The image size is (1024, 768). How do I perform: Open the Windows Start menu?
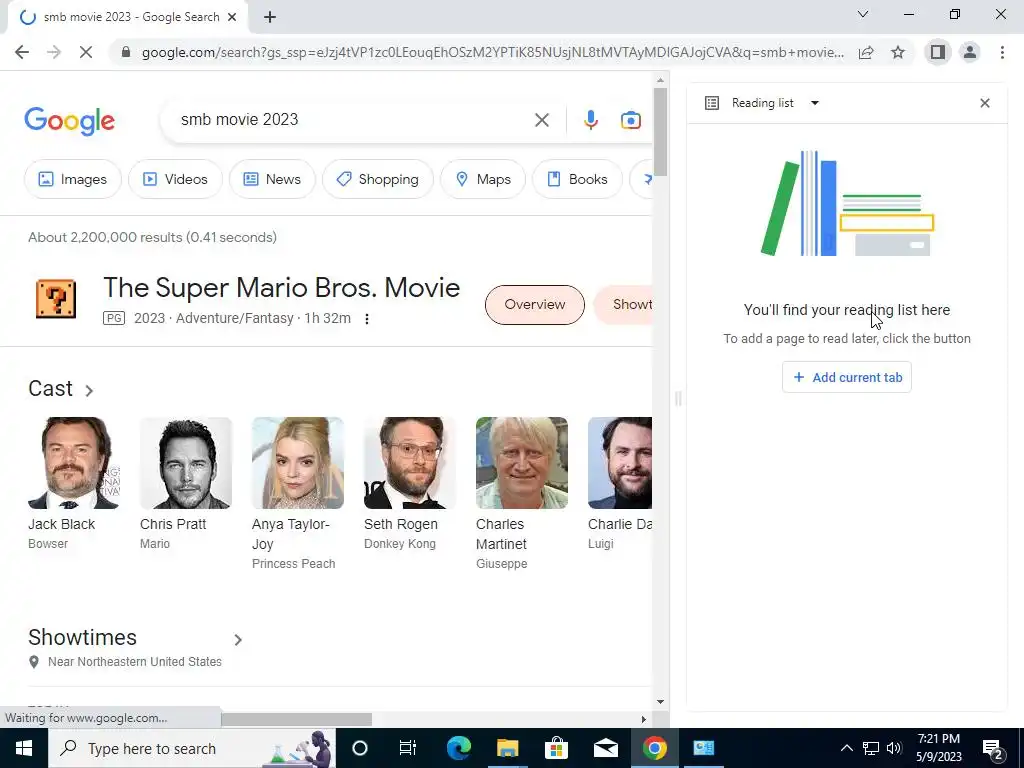tap(24, 748)
